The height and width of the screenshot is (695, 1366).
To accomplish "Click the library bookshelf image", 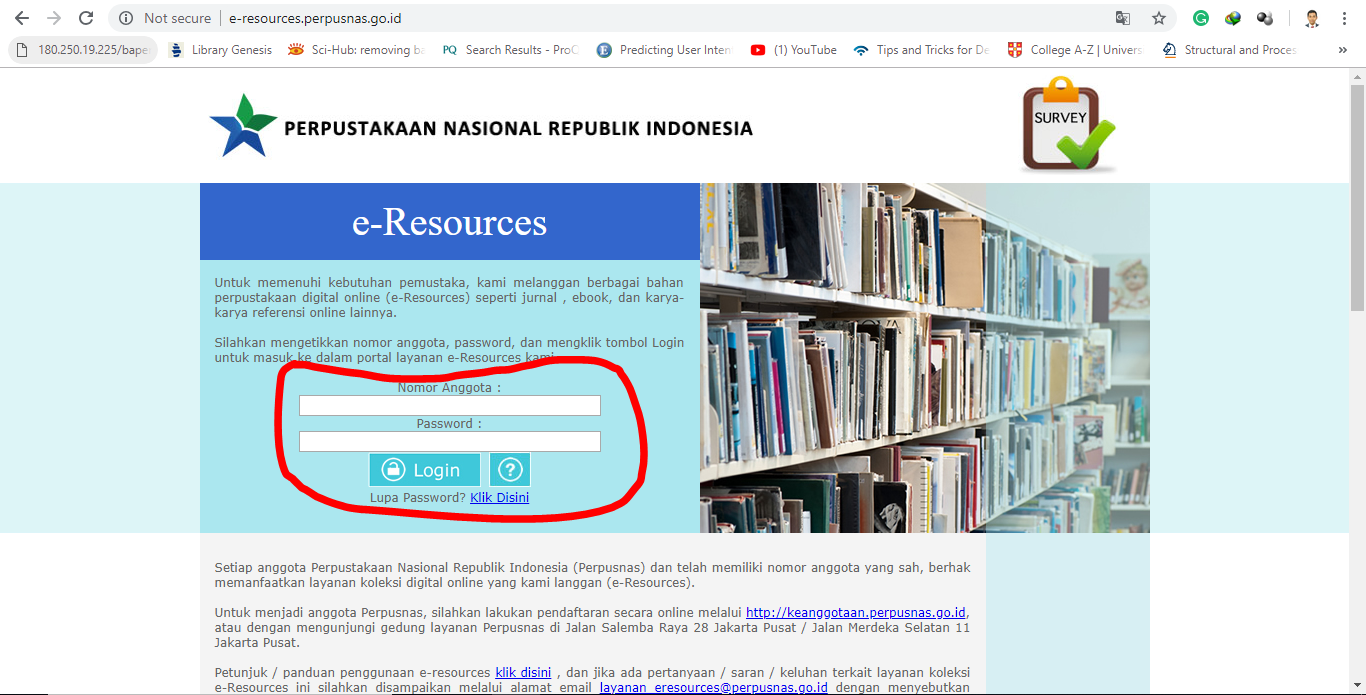I will 925,358.
